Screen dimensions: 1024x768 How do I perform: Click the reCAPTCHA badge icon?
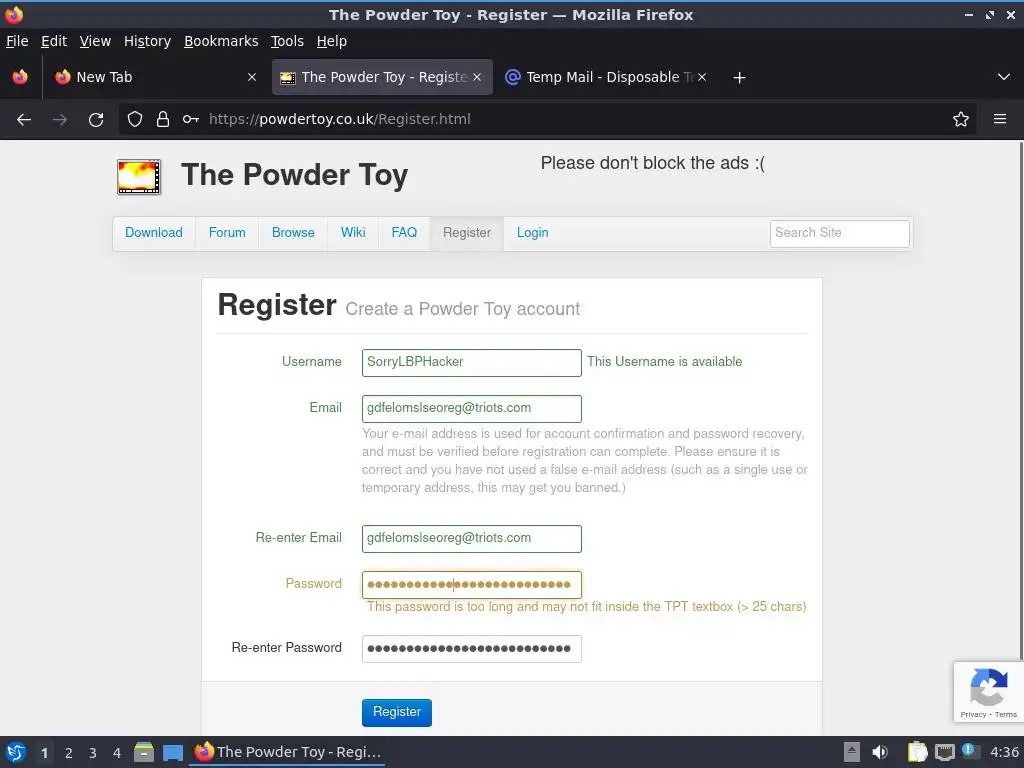tap(988, 687)
